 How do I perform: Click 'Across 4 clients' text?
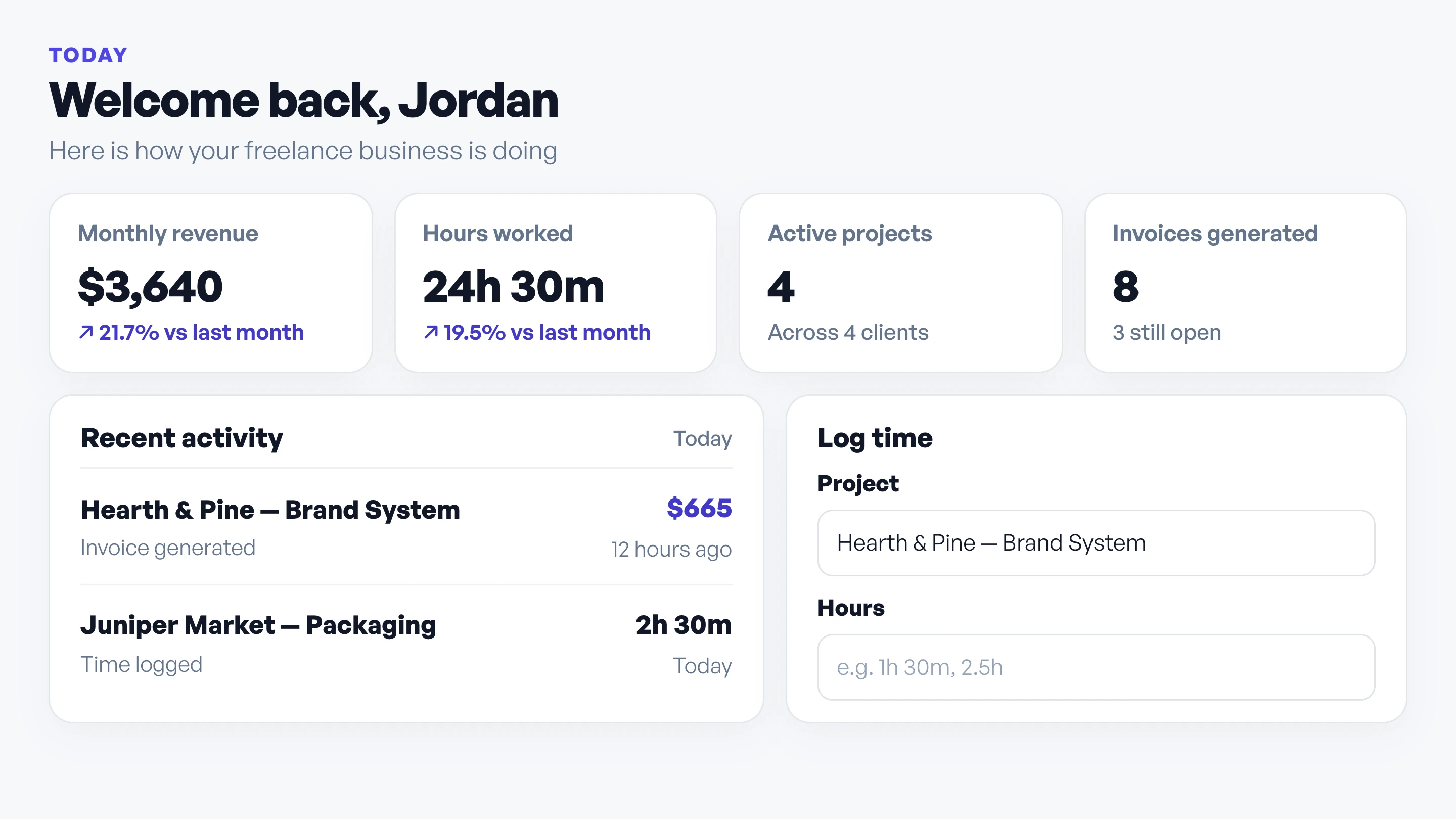[848, 332]
